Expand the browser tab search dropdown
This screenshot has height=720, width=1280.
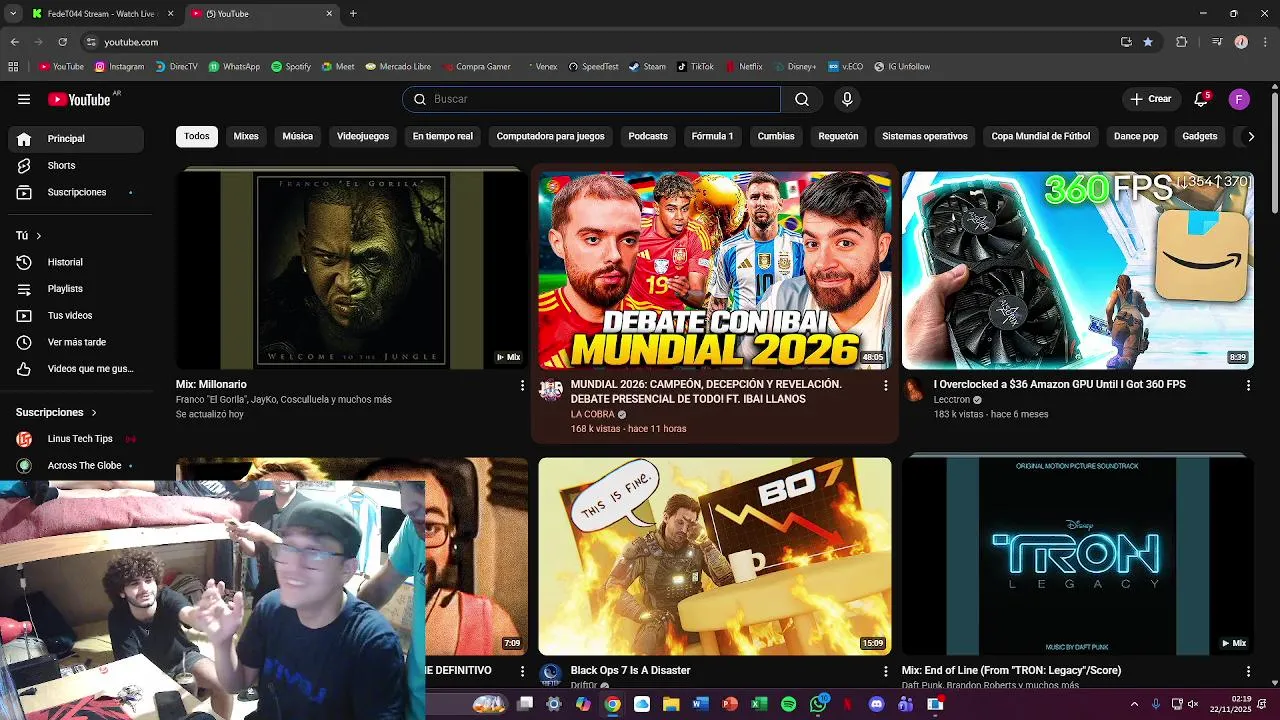pyautogui.click(x=13, y=14)
